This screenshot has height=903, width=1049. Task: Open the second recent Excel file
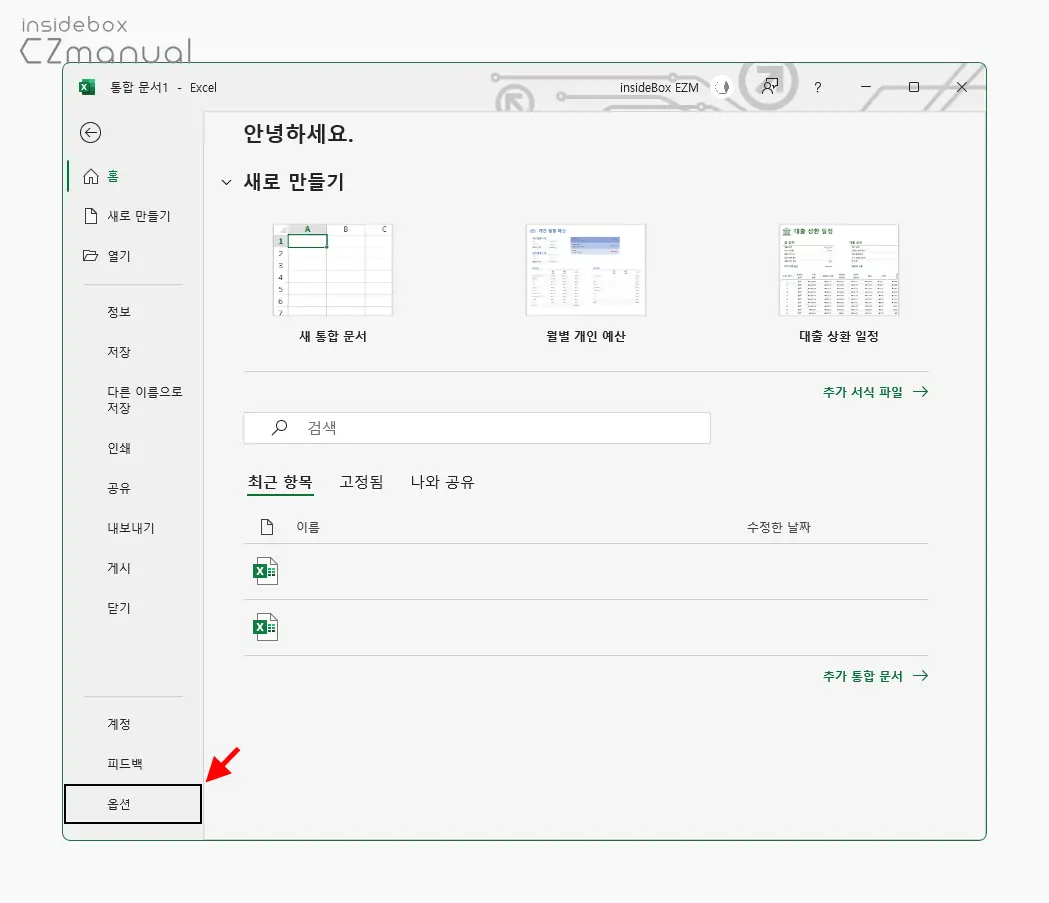586,627
